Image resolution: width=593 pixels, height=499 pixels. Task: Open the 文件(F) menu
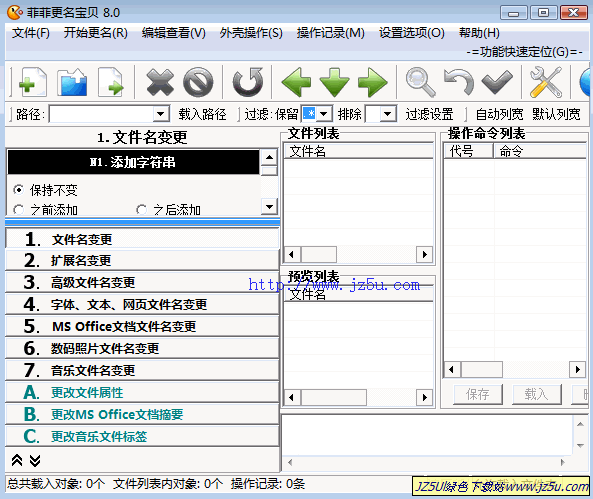31,33
